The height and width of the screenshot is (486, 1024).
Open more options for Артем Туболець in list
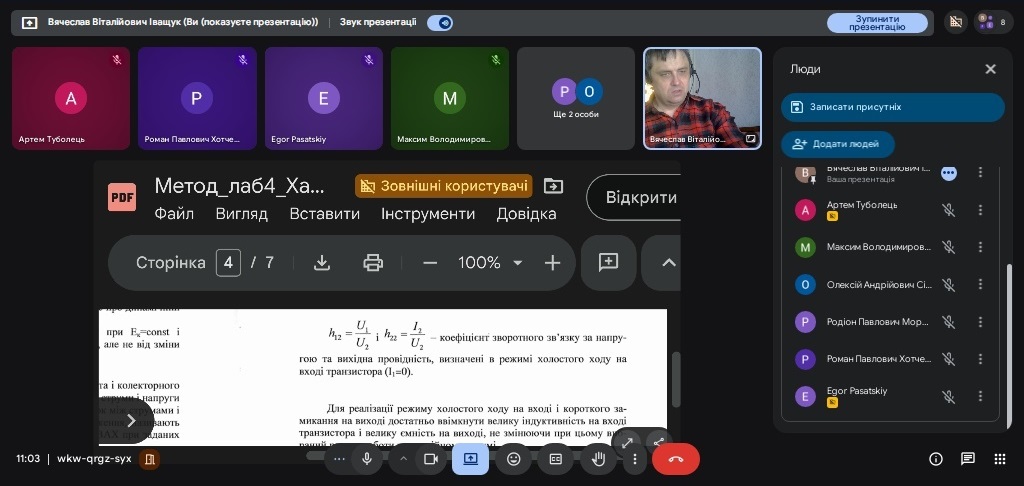point(980,210)
